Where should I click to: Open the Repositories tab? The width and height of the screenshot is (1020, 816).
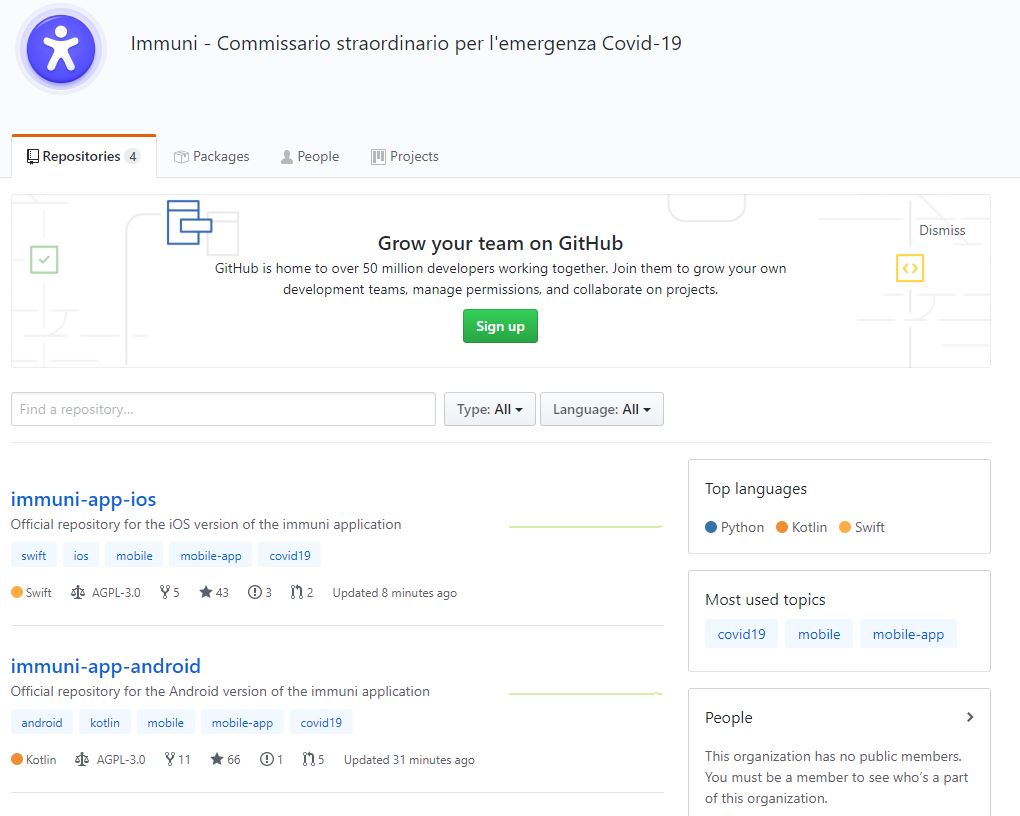click(83, 156)
